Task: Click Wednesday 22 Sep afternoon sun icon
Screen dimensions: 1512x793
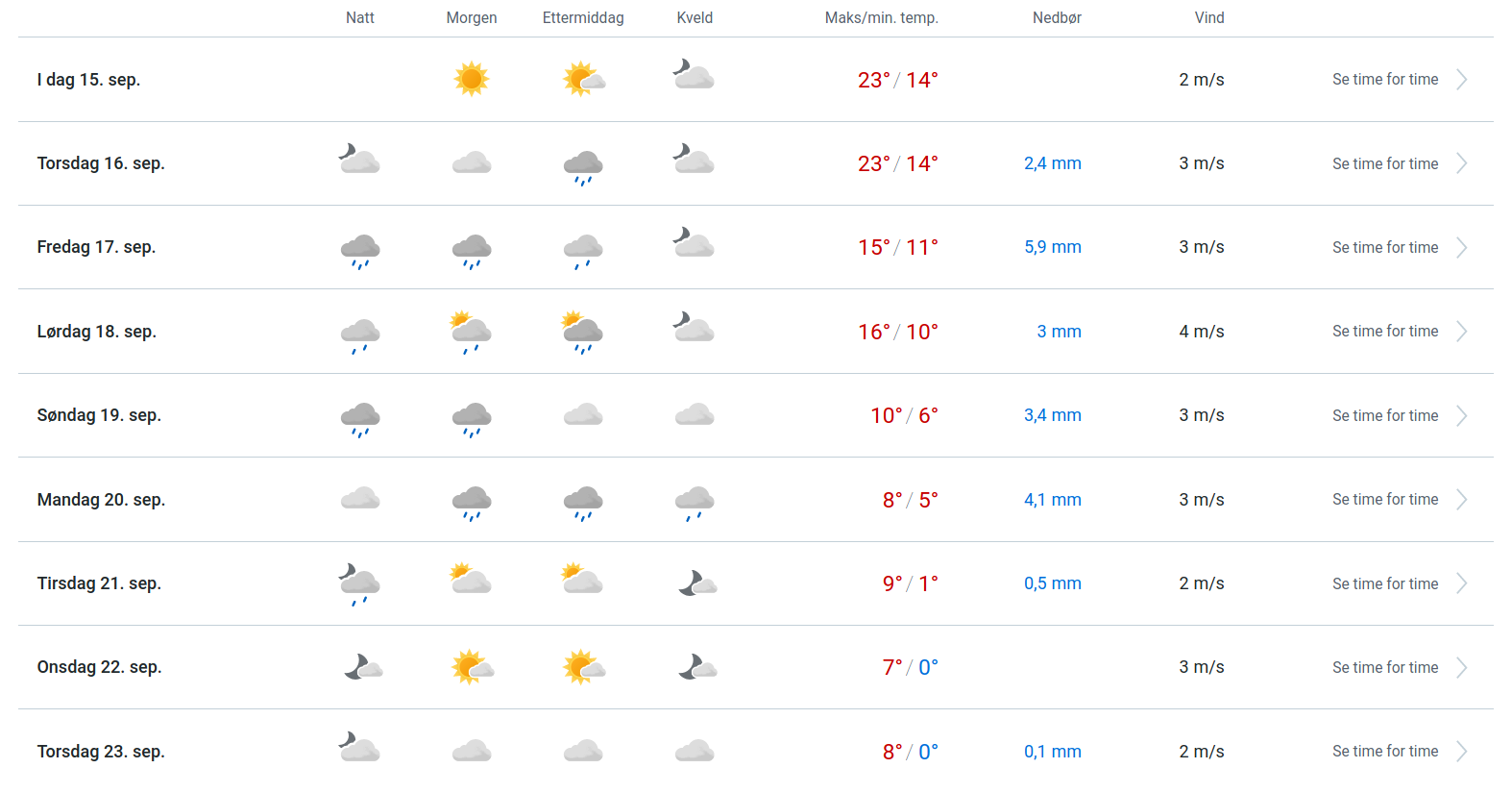Action: (583, 667)
